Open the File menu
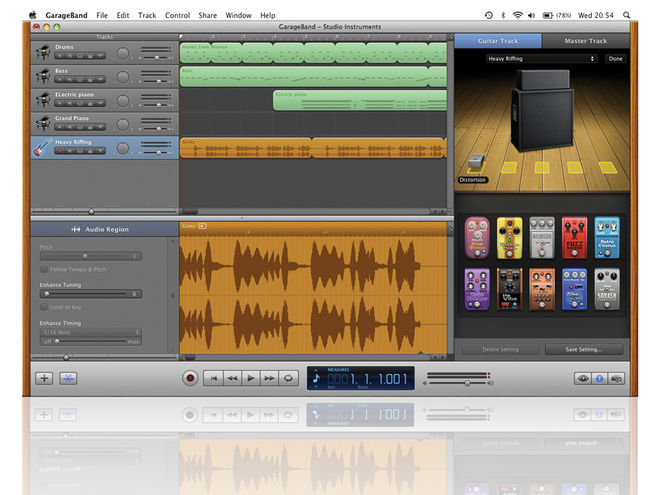 (x=102, y=15)
